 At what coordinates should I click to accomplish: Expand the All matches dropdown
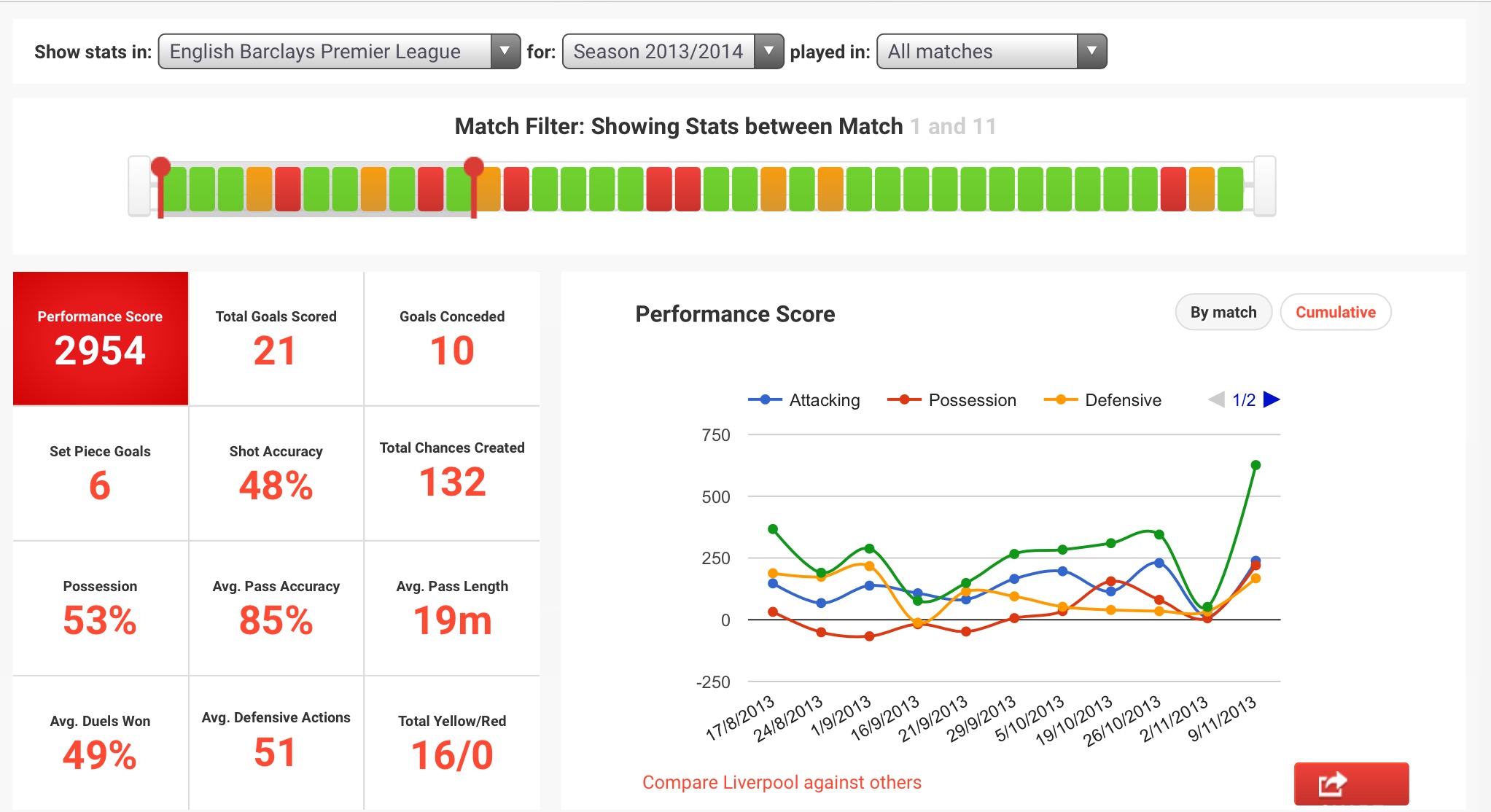[991, 52]
